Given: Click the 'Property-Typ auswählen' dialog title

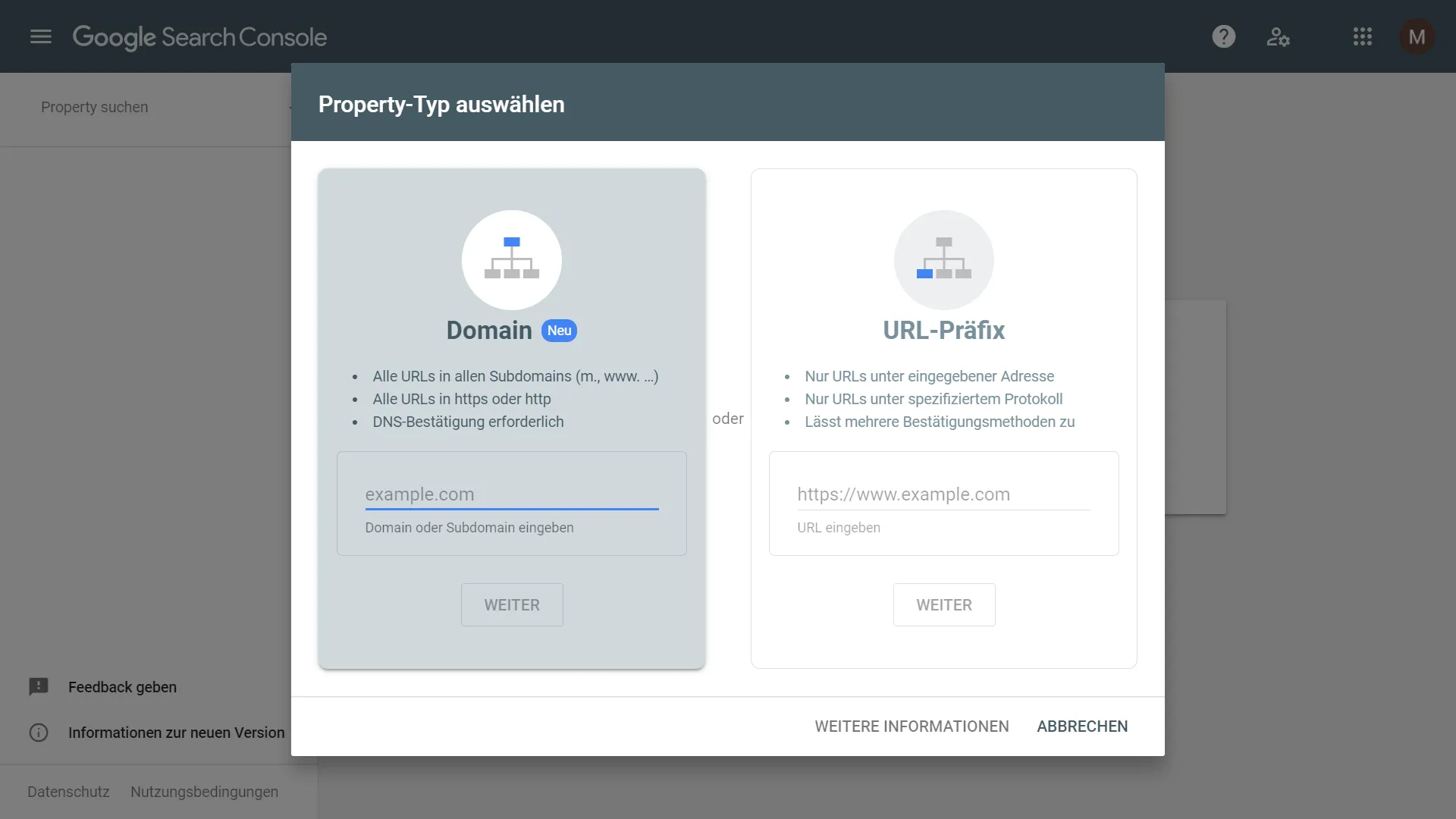Looking at the screenshot, I should tap(441, 105).
